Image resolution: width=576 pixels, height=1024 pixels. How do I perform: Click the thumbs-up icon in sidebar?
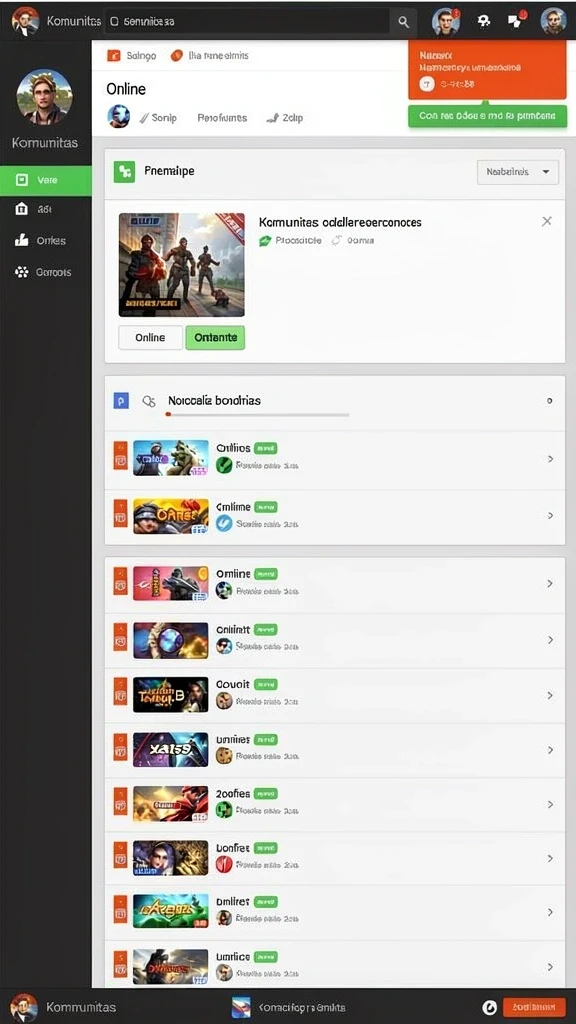(x=22, y=240)
